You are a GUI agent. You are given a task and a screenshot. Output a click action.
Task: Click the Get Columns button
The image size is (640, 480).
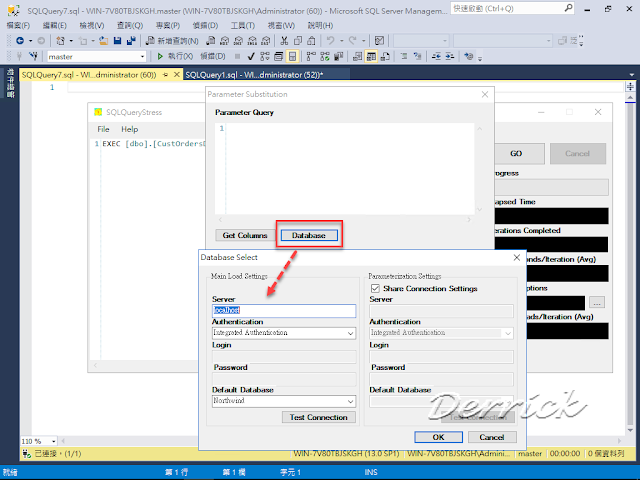(x=245, y=235)
